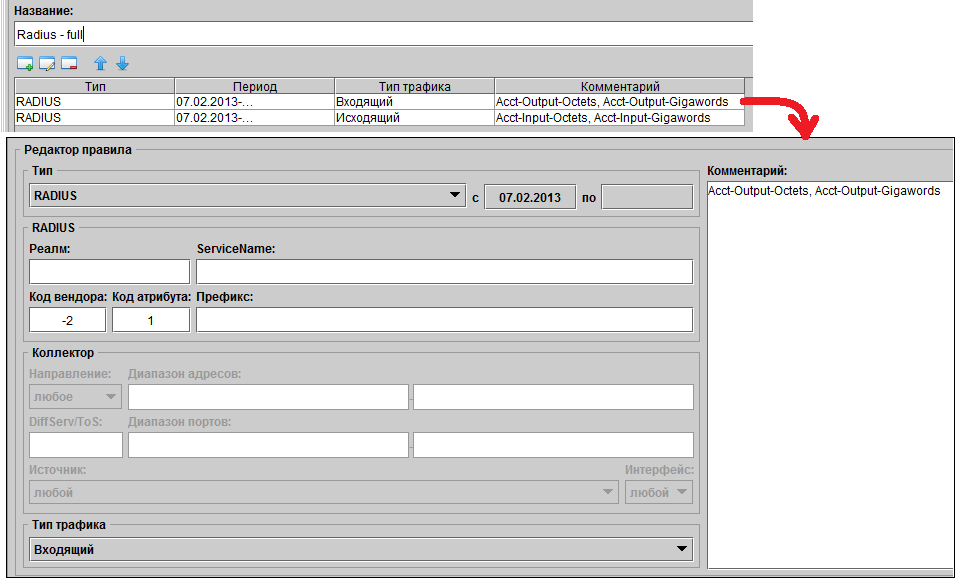The image size is (964, 587).
Task: Click into the ServiceName field
Action: pyautogui.click(x=444, y=272)
